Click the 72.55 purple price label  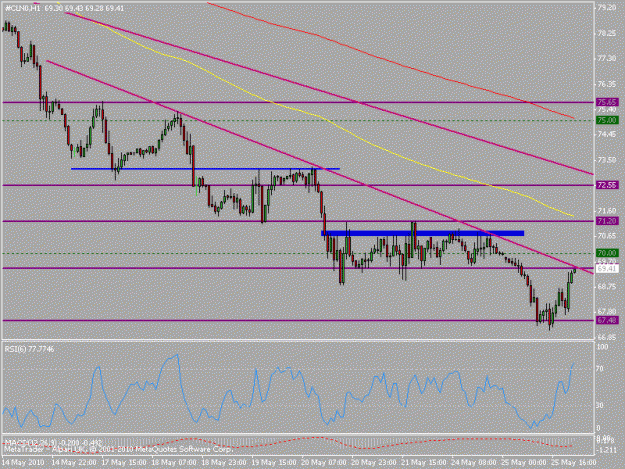point(607,185)
